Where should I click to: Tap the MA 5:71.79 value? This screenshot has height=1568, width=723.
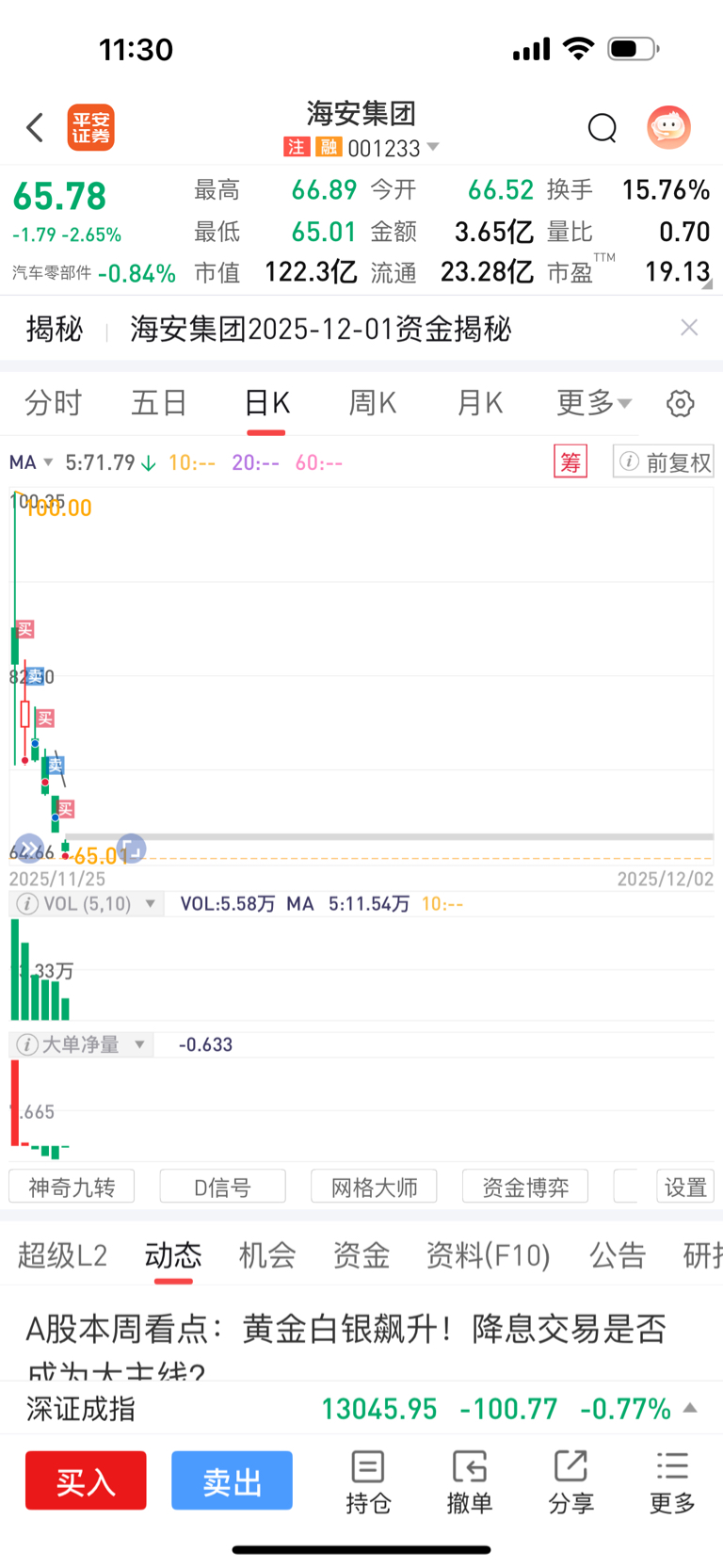coord(100,462)
